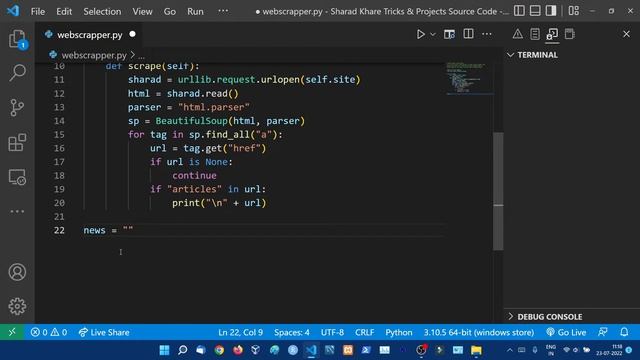Click Ln 22, Col 9 position indicator
Image resolution: width=640 pixels, height=360 pixels.
240,332
